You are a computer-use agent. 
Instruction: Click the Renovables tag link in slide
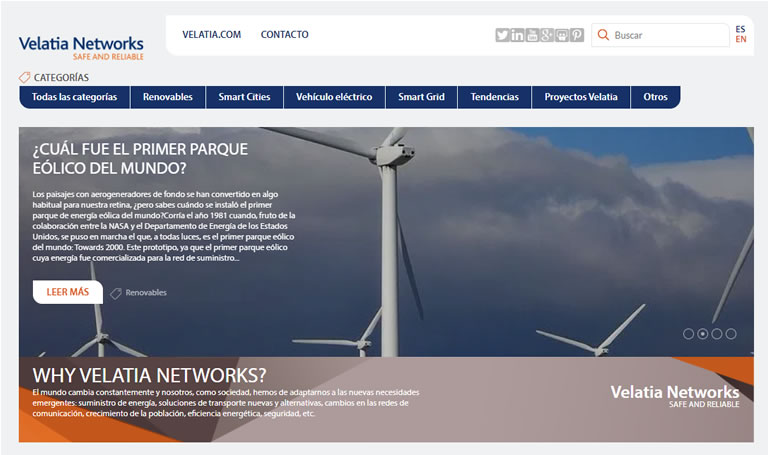click(146, 293)
